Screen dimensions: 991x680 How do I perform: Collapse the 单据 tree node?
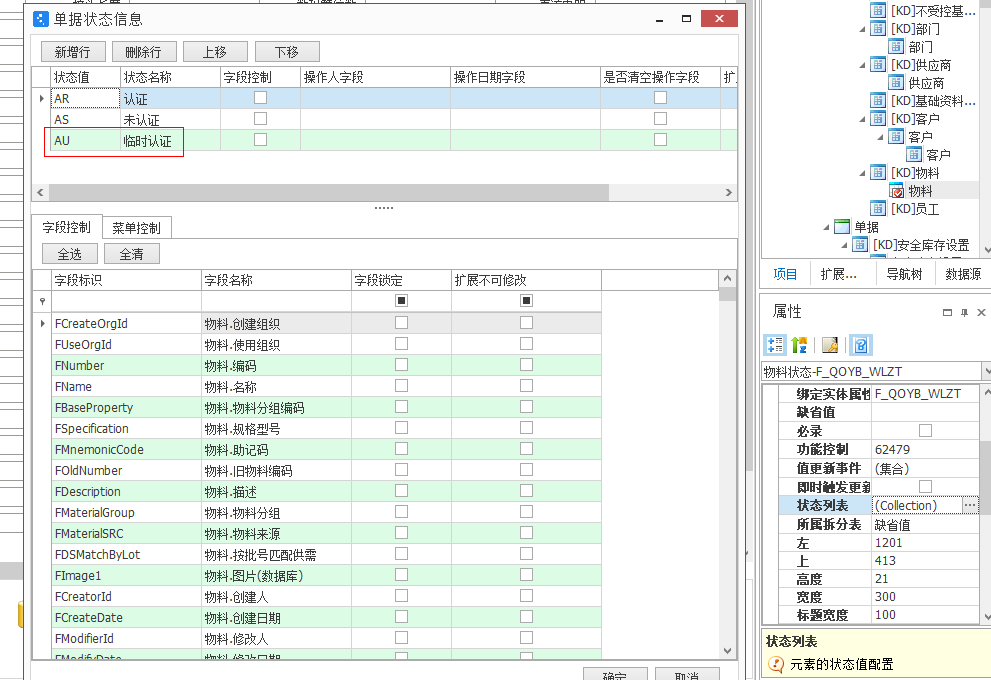[x=827, y=227]
